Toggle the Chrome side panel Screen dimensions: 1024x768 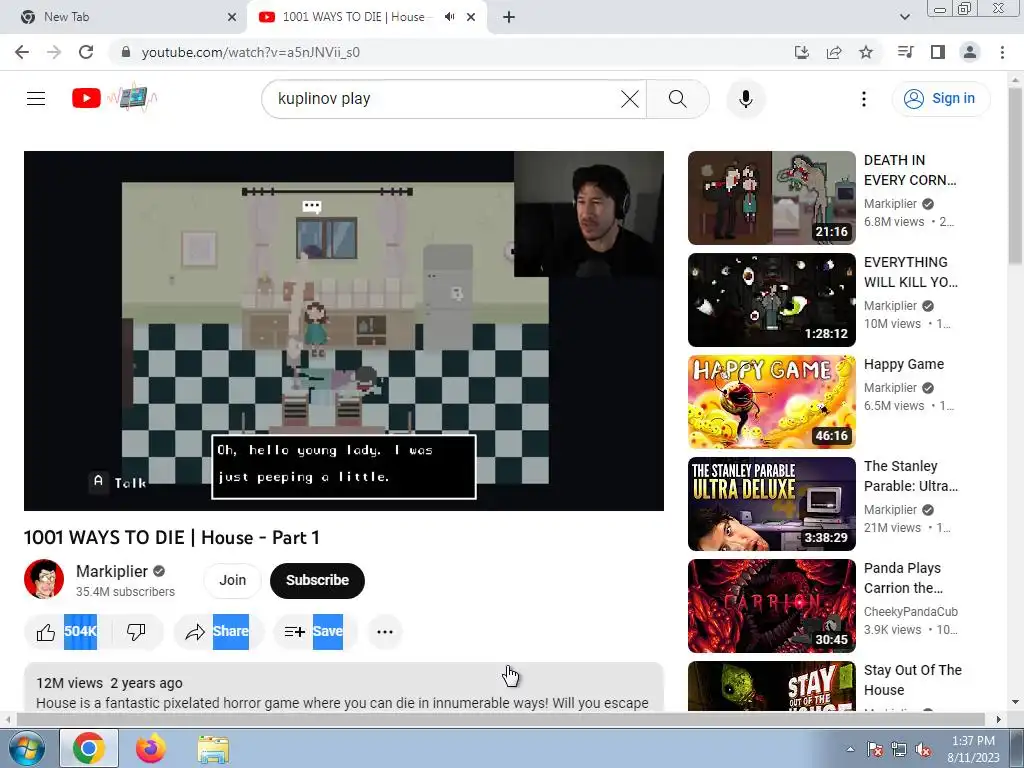pyautogui.click(x=938, y=52)
